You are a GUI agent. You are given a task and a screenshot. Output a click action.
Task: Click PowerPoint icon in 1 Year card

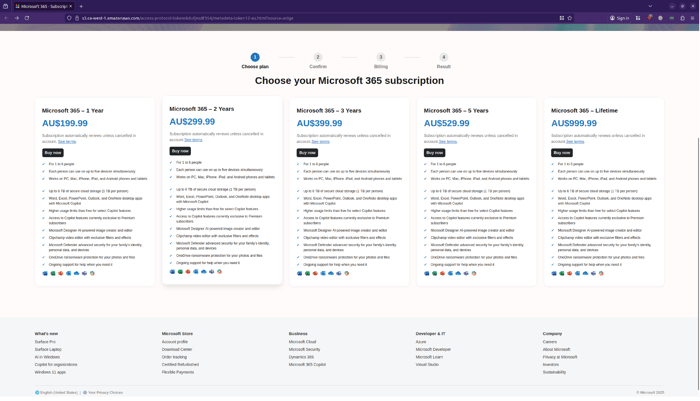[x=61, y=273]
